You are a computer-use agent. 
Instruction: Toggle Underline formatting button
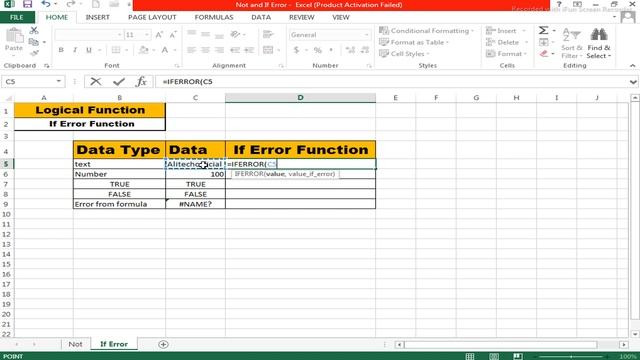(x=89, y=50)
